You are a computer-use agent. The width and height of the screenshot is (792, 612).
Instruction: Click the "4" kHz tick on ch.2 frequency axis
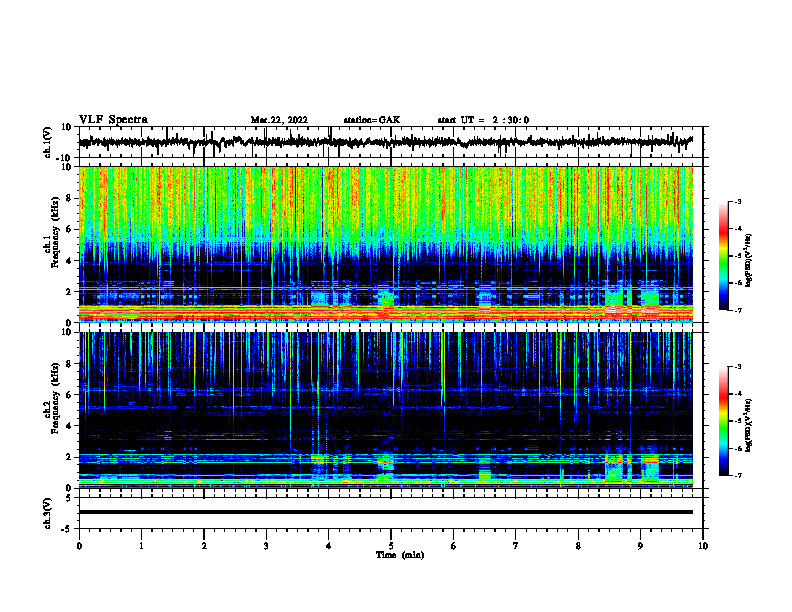pyautogui.click(x=69, y=426)
